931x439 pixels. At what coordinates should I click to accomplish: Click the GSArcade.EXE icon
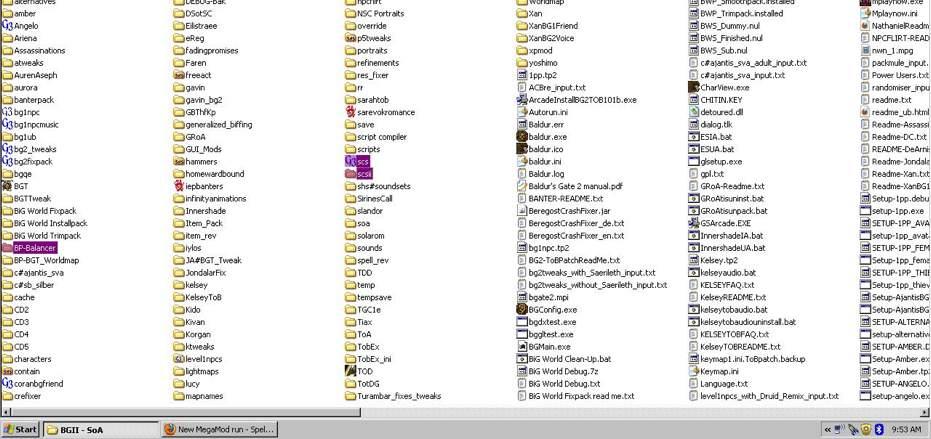click(x=694, y=223)
